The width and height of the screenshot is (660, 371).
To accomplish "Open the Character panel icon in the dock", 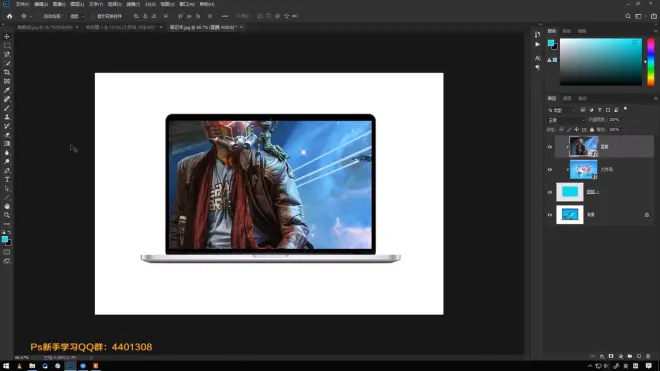I will tap(538, 58).
